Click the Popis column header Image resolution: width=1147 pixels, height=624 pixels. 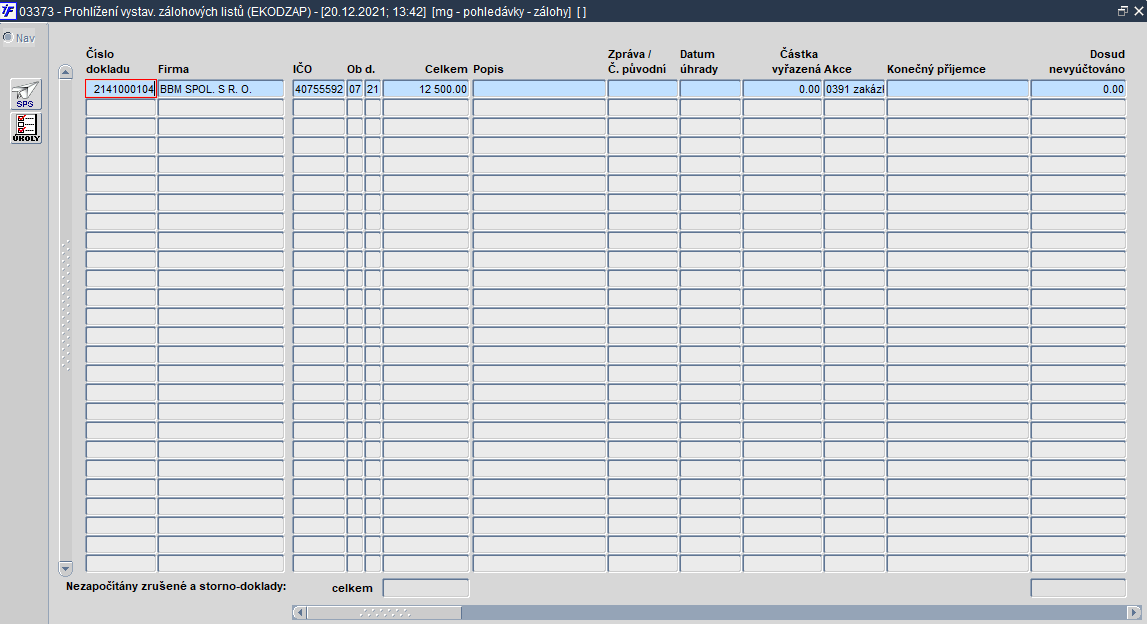[489, 69]
